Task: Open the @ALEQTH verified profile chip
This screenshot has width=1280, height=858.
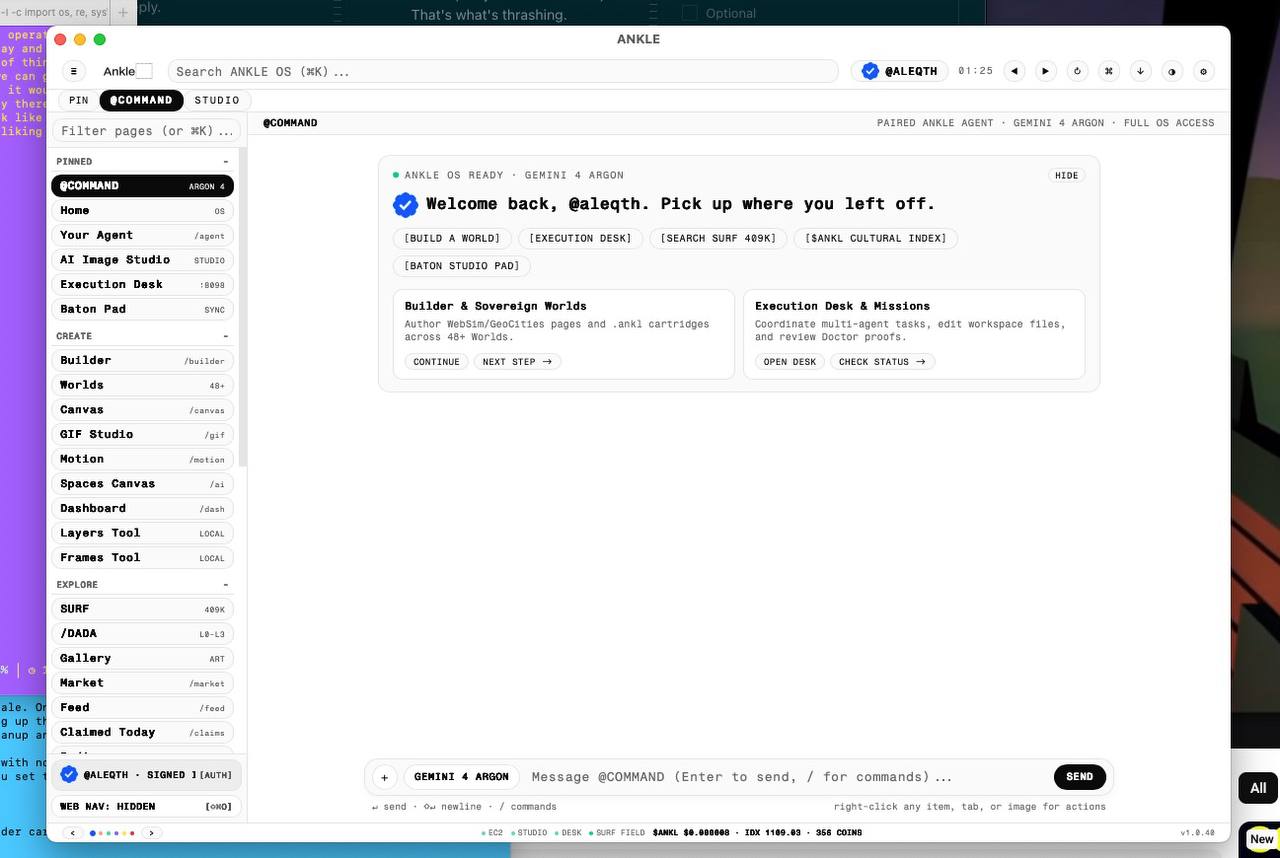Action: (x=899, y=71)
